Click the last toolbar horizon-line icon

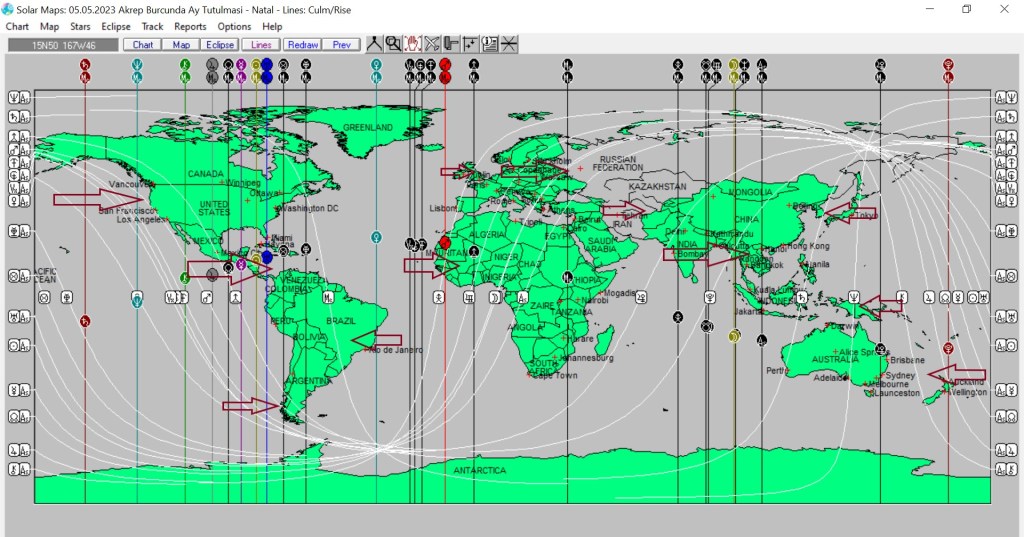click(509, 44)
